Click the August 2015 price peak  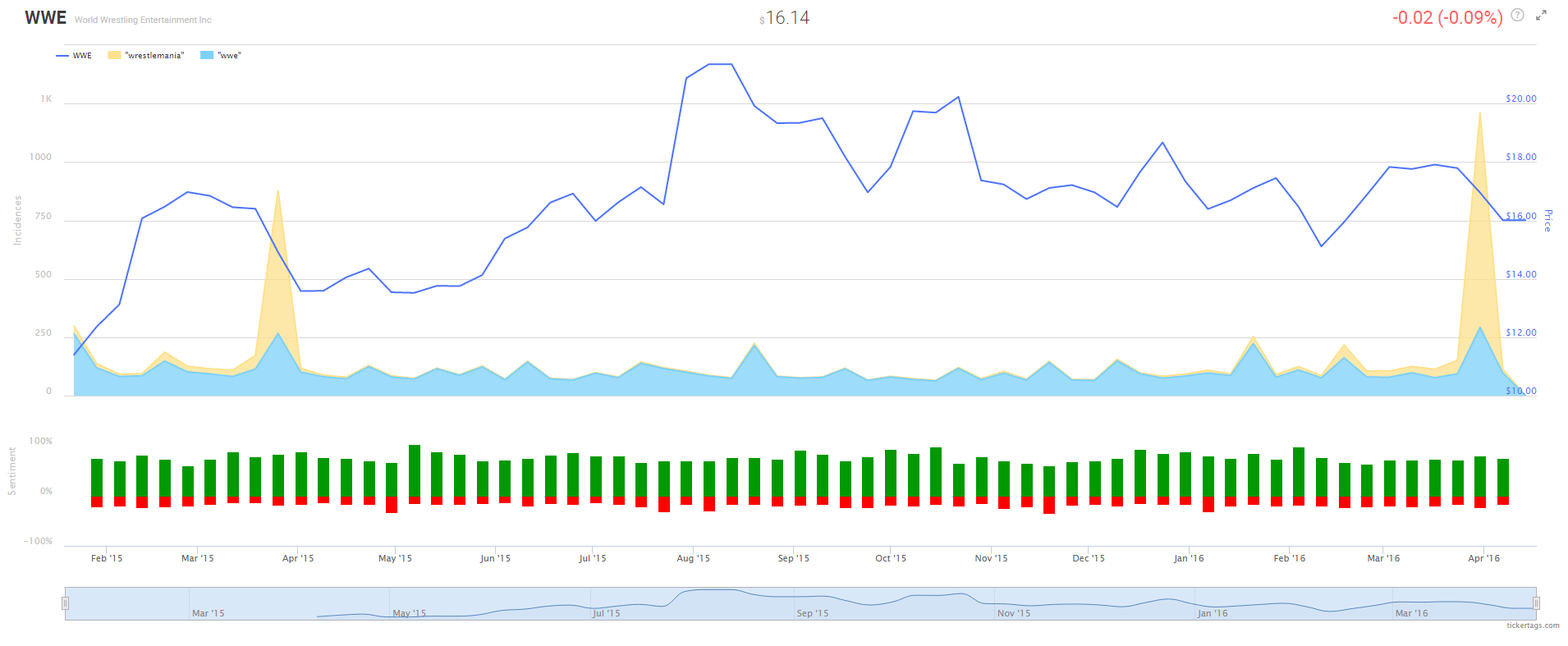[x=720, y=64]
